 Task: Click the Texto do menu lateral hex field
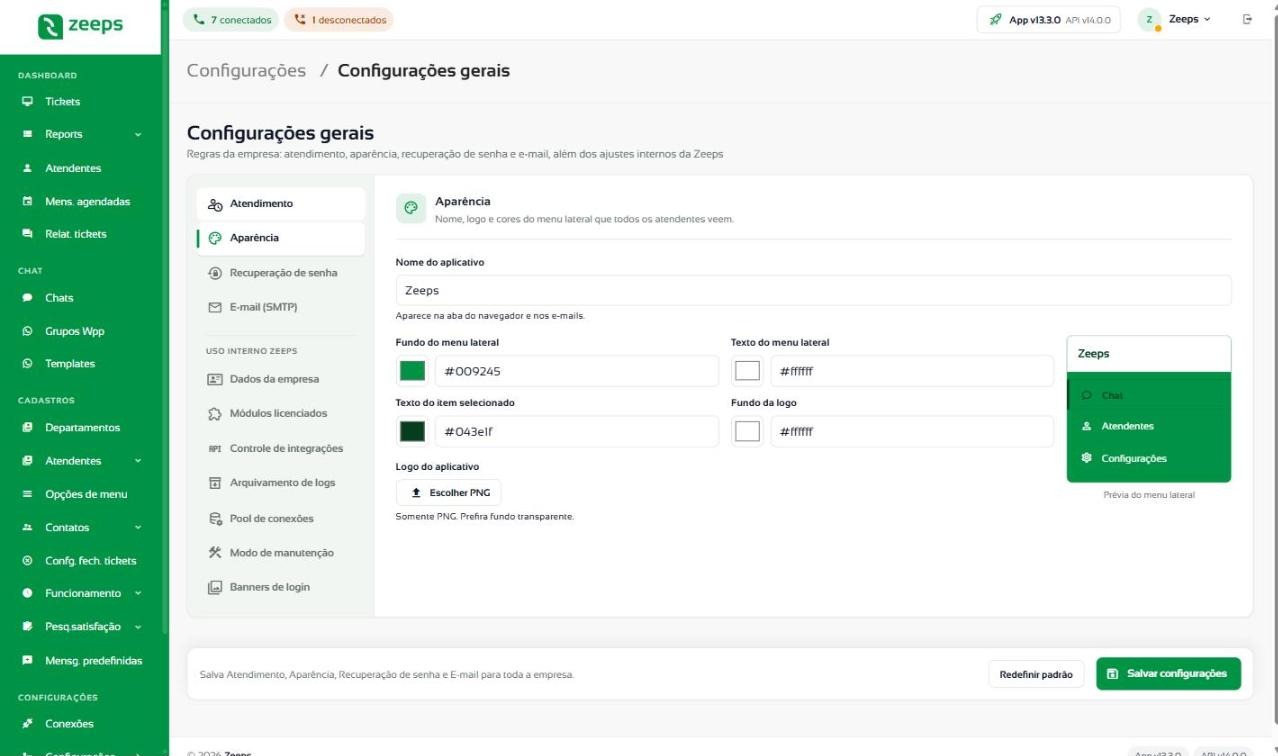911,371
